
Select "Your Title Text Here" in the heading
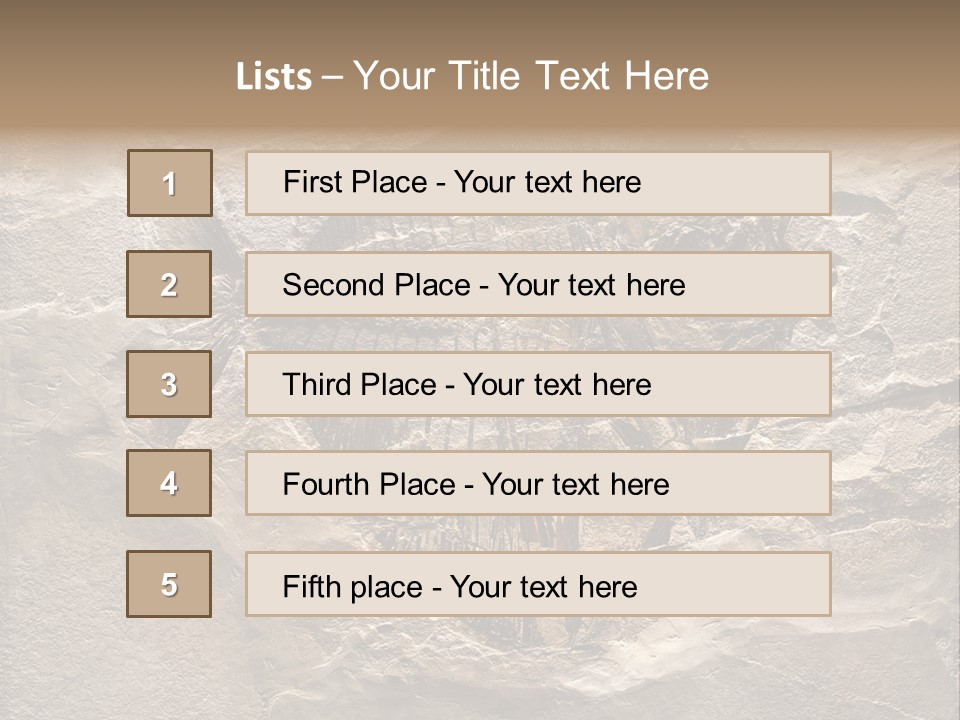[x=531, y=76]
